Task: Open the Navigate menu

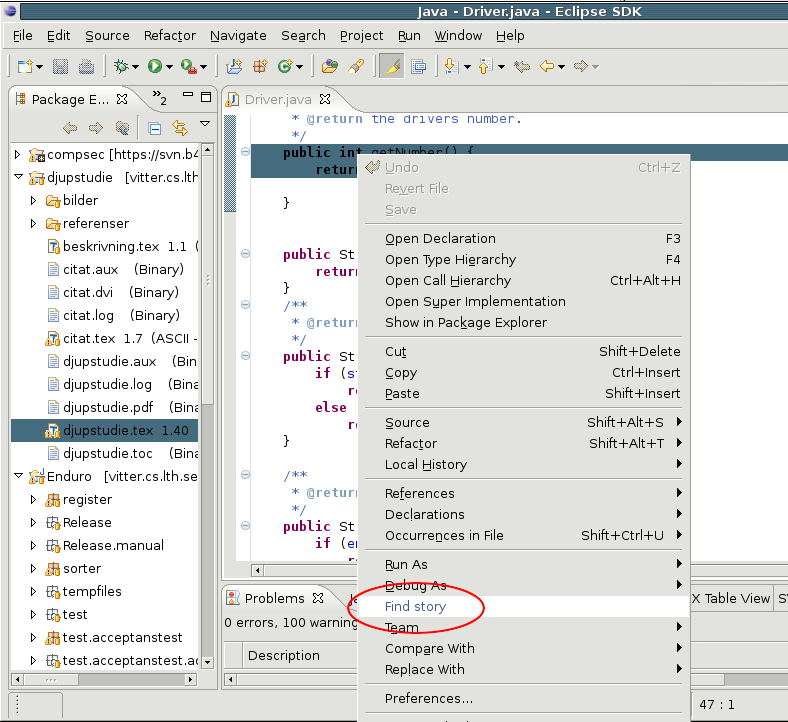Action: click(238, 36)
